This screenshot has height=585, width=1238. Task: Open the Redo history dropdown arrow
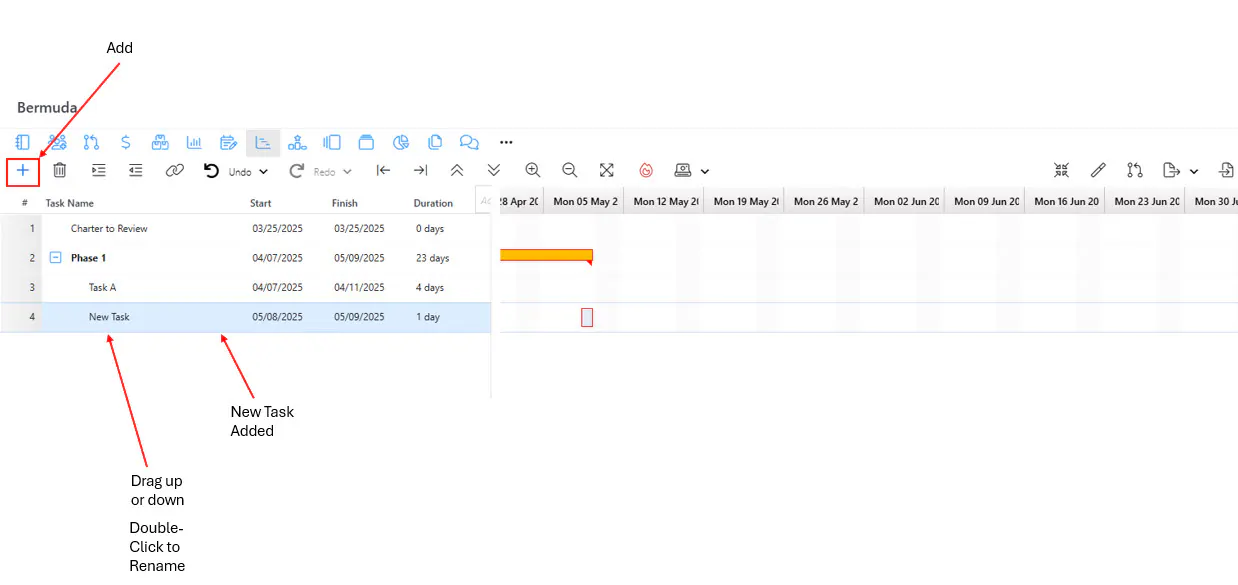coord(348,172)
